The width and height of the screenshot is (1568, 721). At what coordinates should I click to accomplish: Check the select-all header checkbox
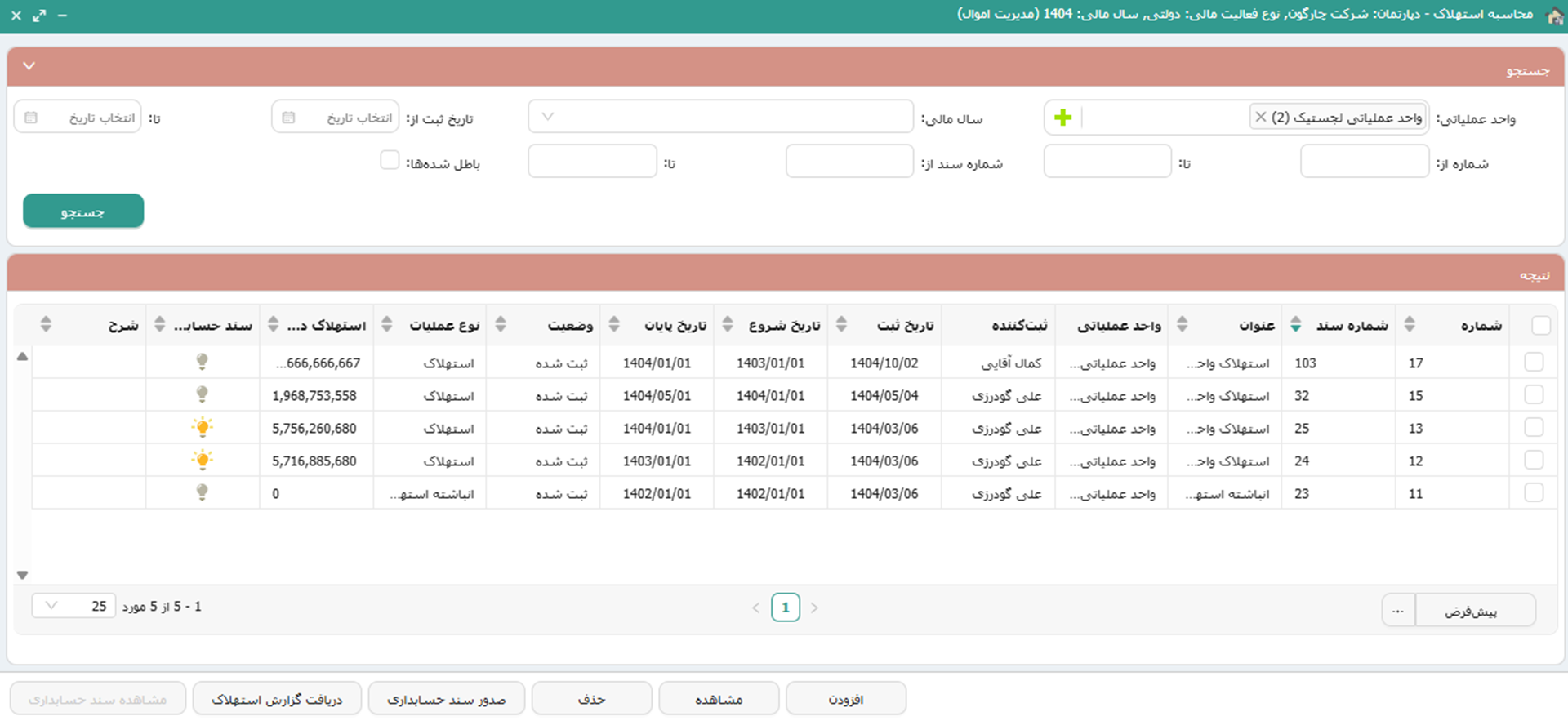[1540, 325]
